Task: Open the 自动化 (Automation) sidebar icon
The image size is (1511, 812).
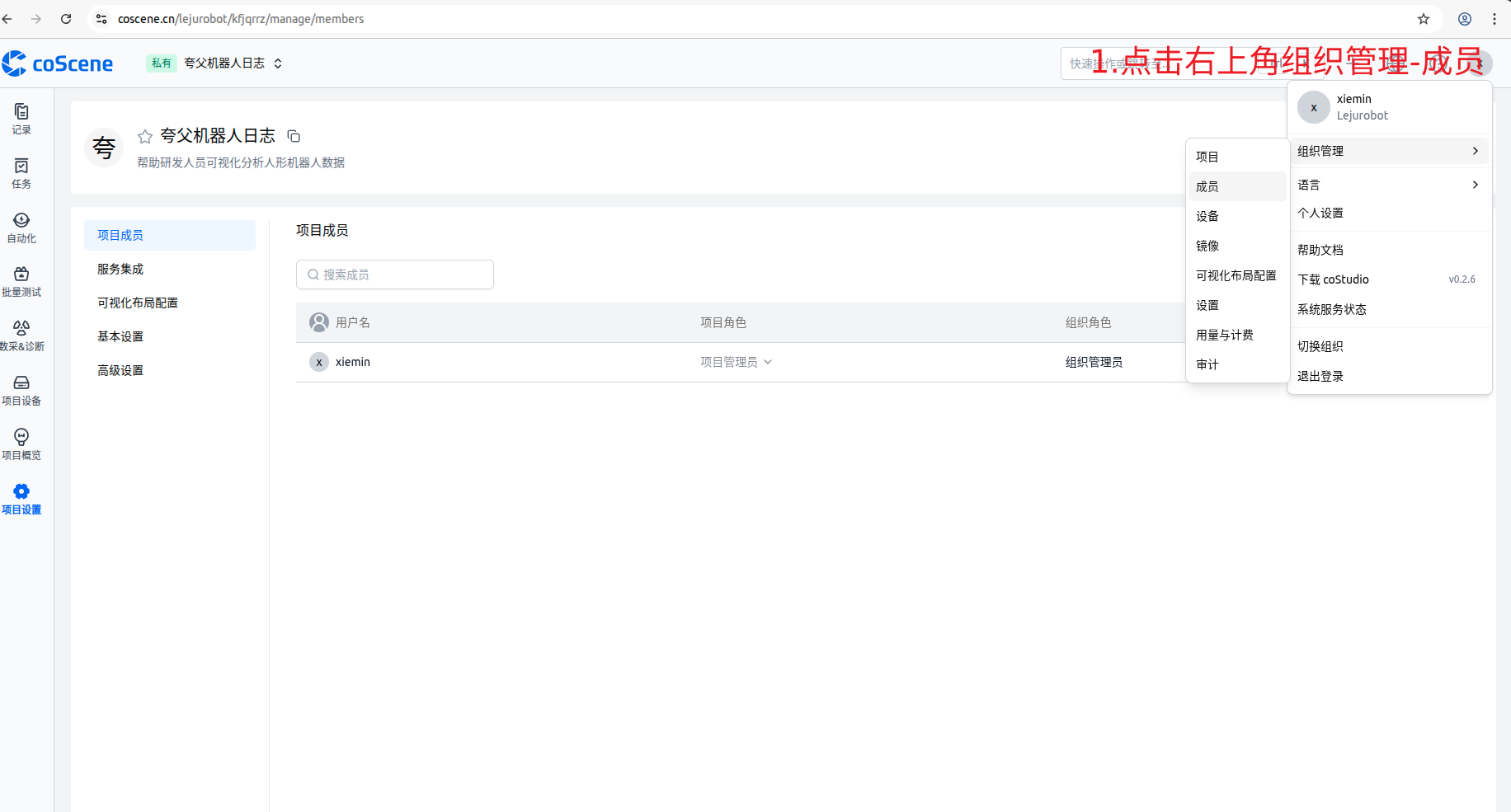Action: tap(21, 227)
